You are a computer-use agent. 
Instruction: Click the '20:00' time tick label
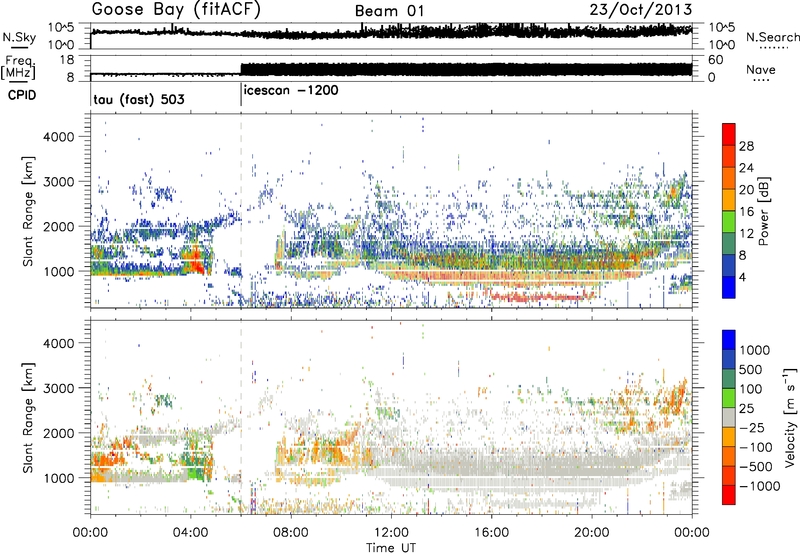pyautogui.click(x=592, y=533)
